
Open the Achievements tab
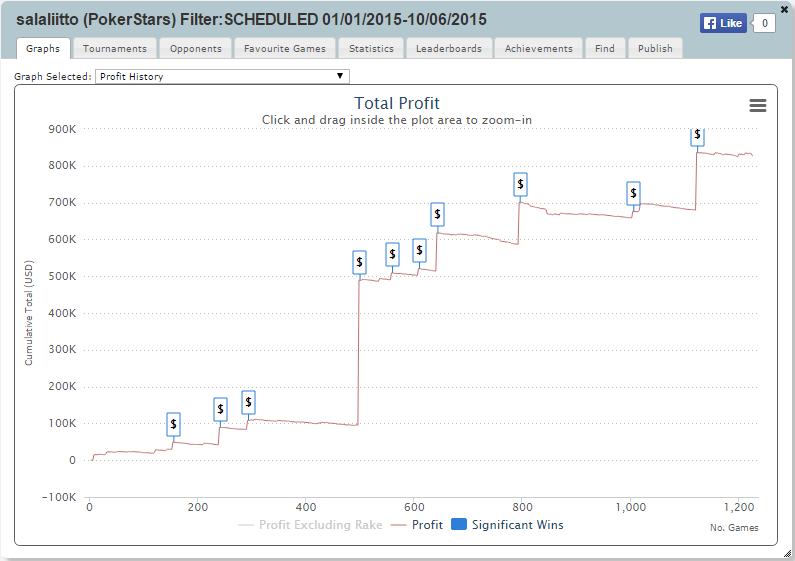point(538,49)
